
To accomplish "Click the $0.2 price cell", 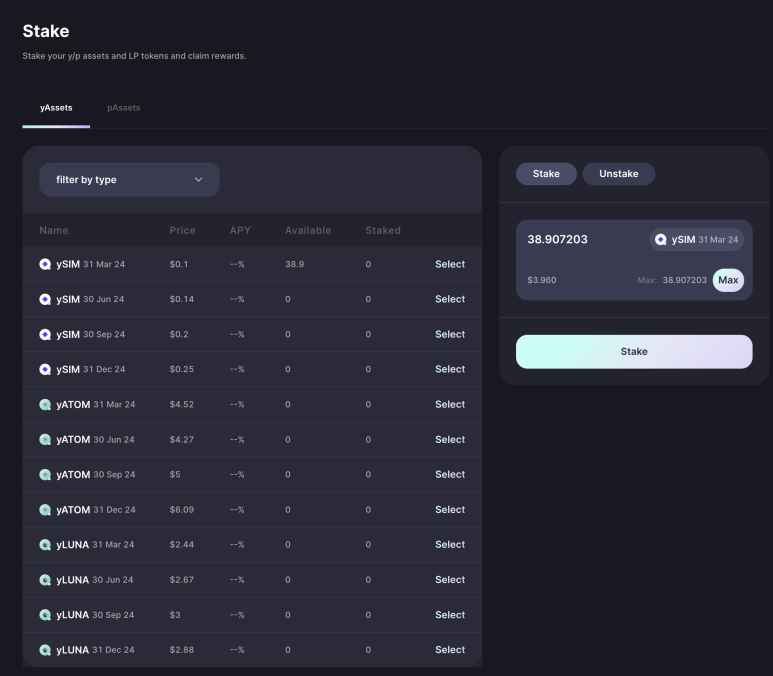I will click(x=179, y=334).
